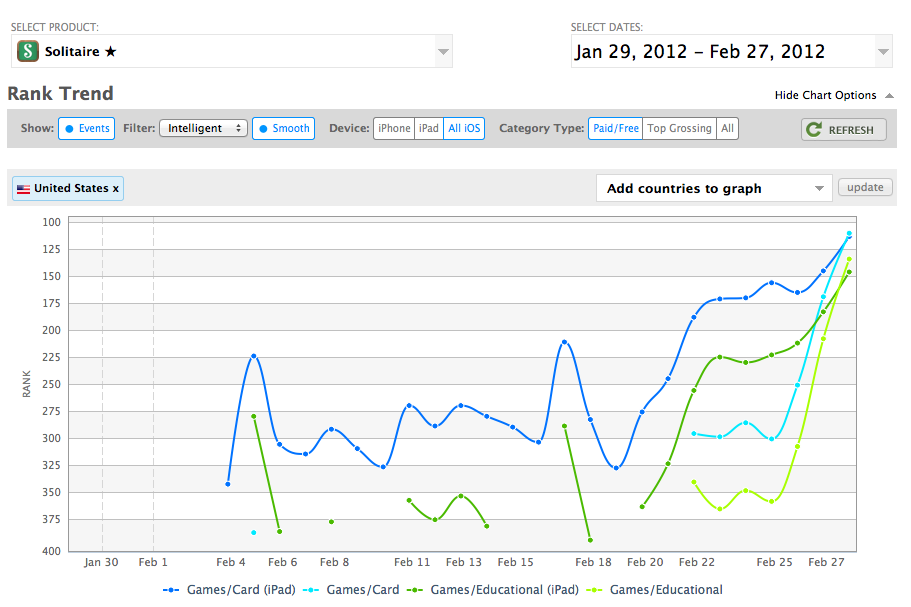The width and height of the screenshot is (911, 607).
Task: Select the Top Grossing category type
Action: [x=679, y=128]
